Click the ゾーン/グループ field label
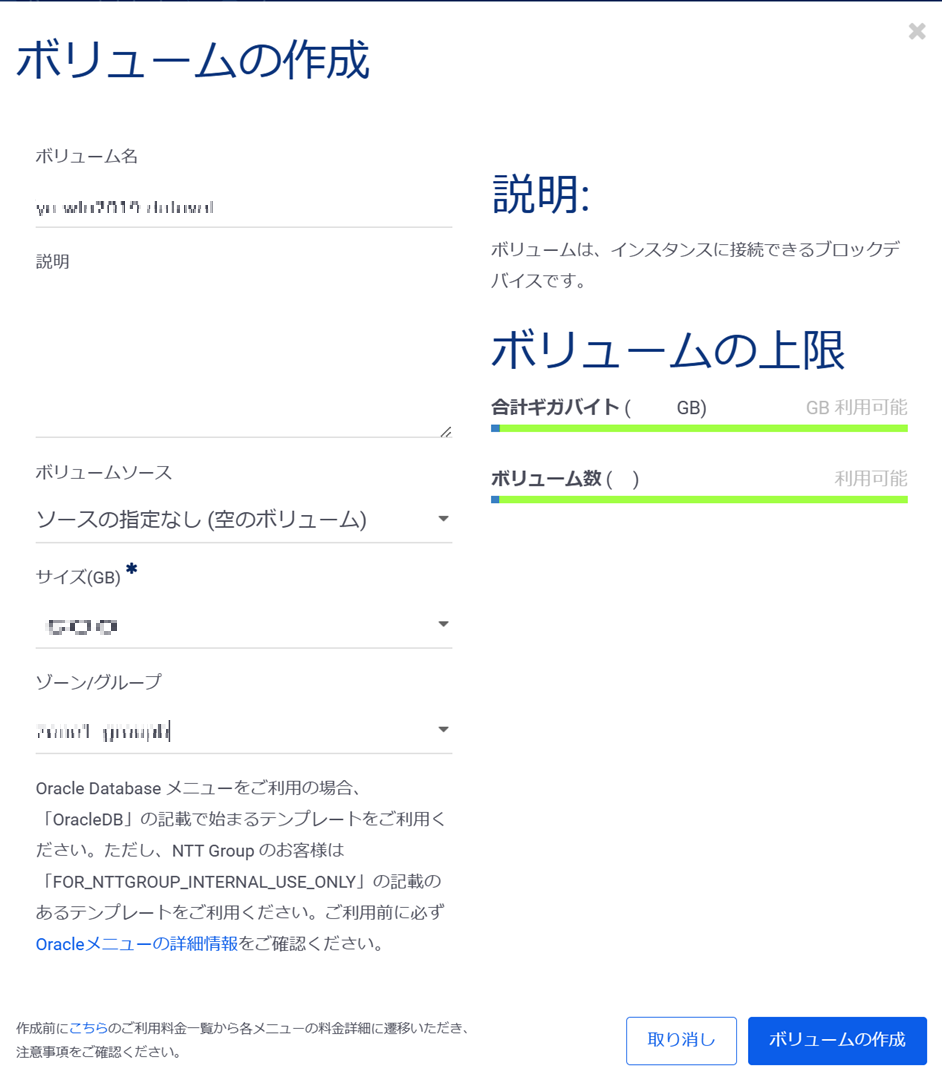The image size is (942, 1080). point(98,682)
